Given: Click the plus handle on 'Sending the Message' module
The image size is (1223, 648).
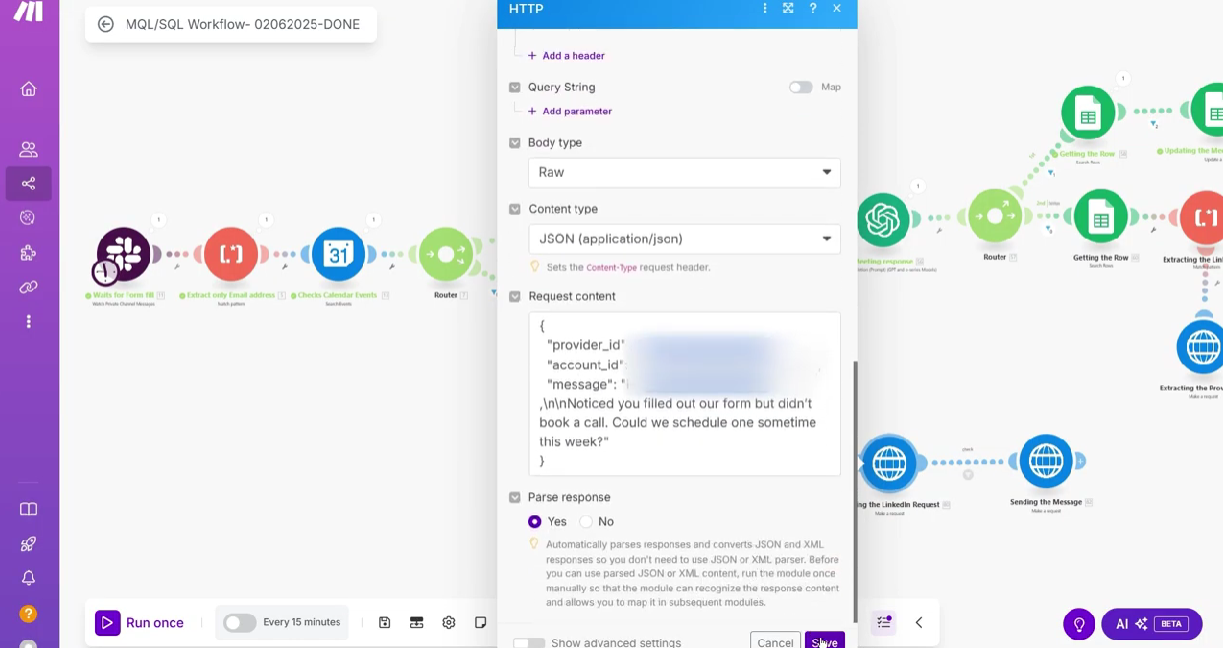Looking at the screenshot, I should point(1082,462).
